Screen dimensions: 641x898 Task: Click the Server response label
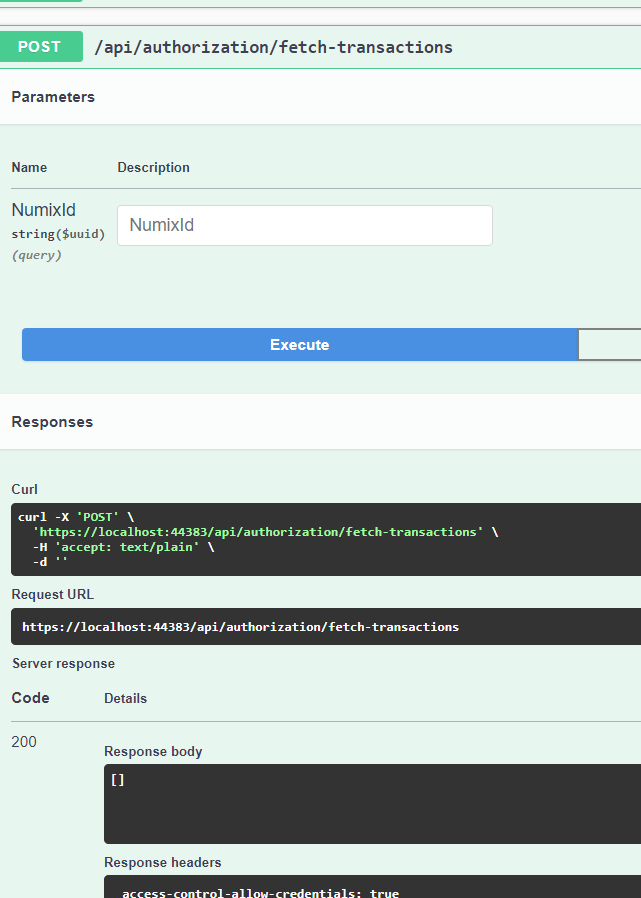tap(64, 663)
